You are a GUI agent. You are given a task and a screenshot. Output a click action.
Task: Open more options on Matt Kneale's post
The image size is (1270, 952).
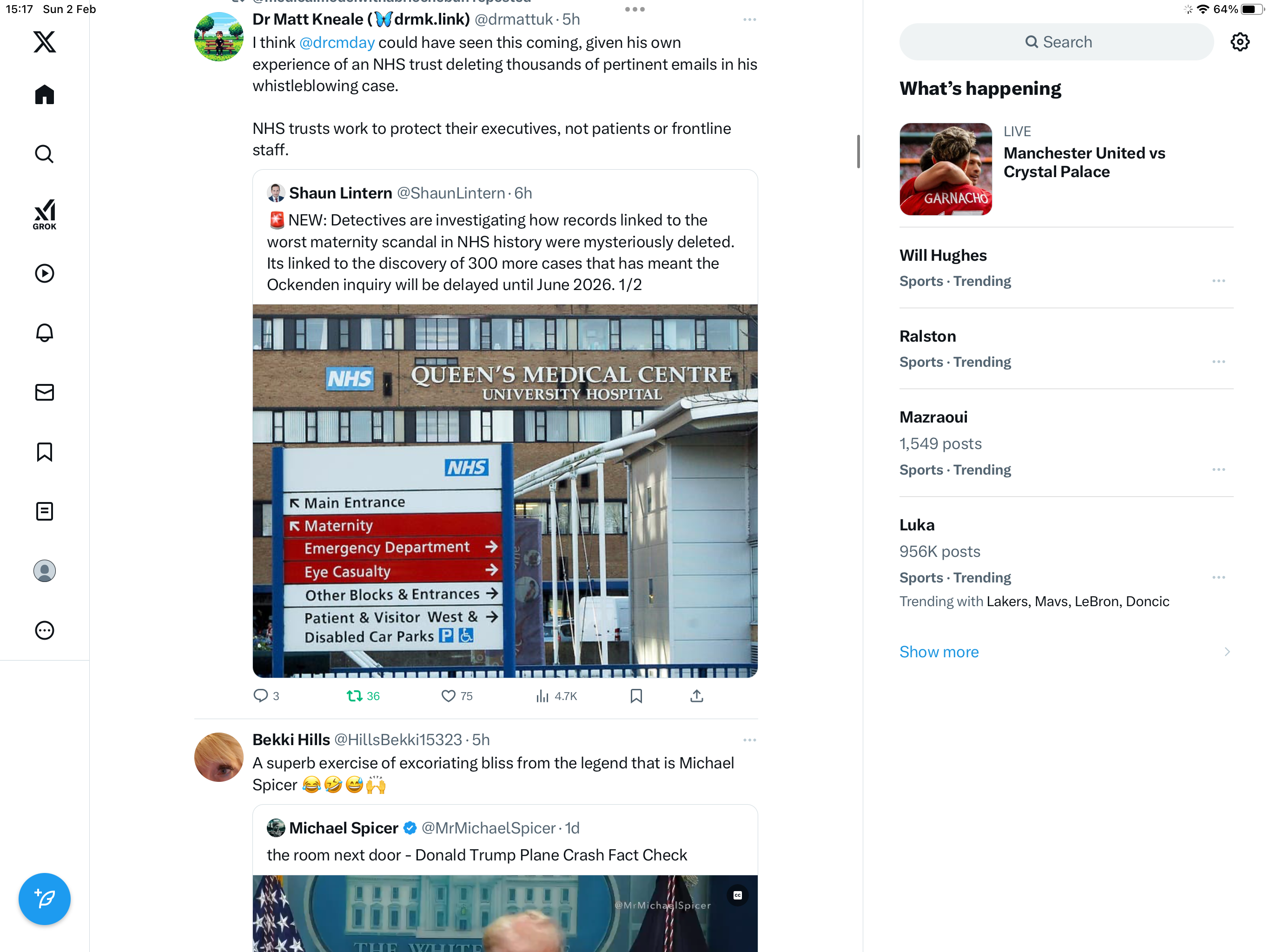[x=749, y=20]
